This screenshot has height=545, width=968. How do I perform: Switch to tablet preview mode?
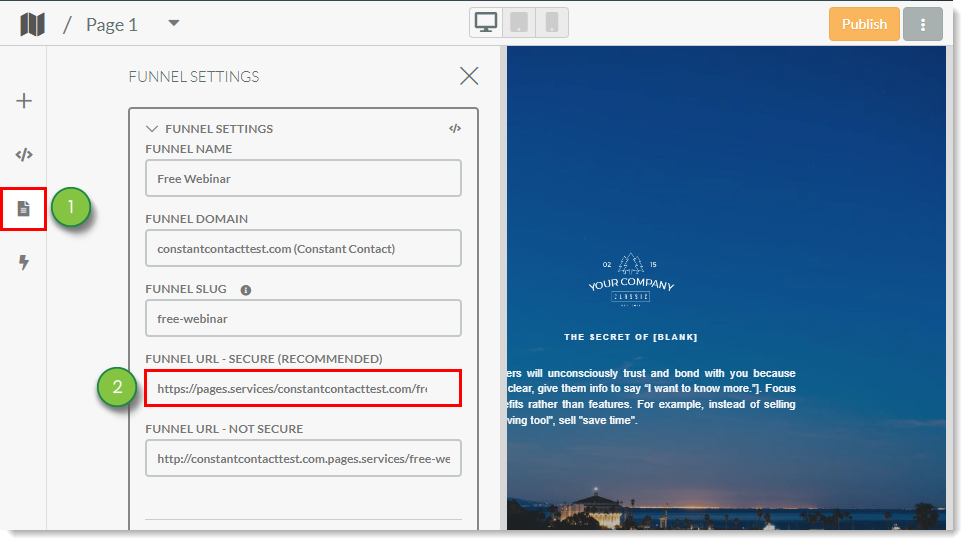519,23
